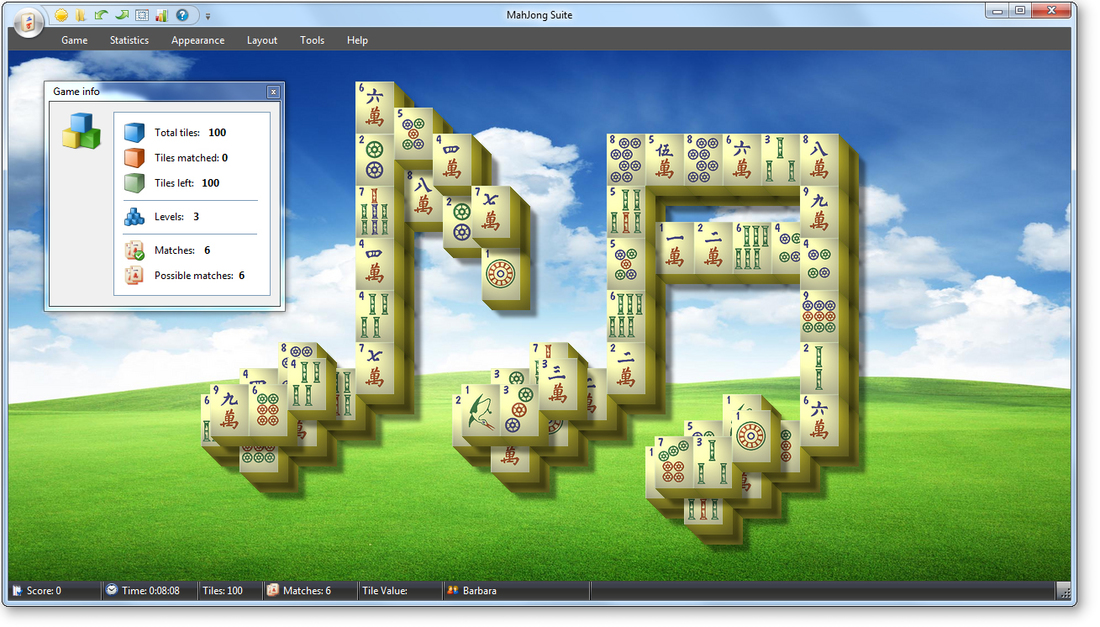This screenshot has height=627, width=1100.
Task: Open the Layout menu
Action: [x=262, y=40]
